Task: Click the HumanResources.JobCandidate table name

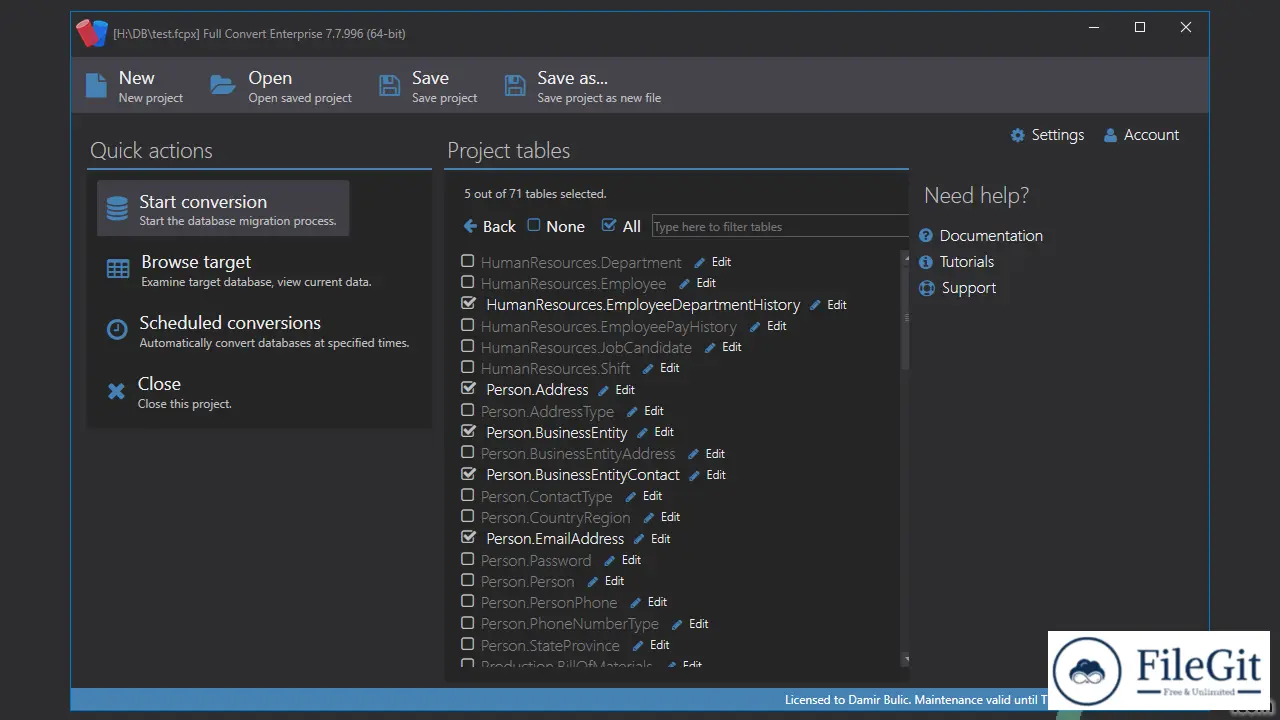Action: (x=586, y=347)
